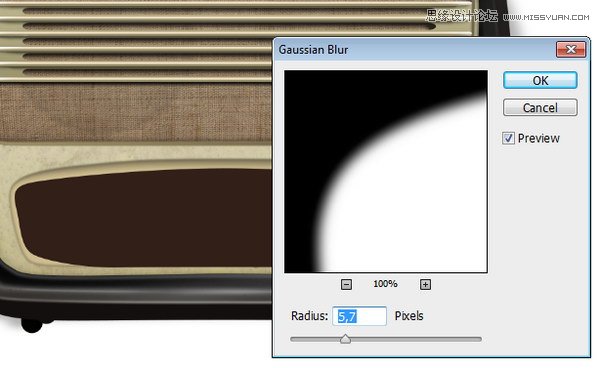This screenshot has width=600, height=368.
Task: Close the Gaussian Blur dialog
Action: (571, 49)
